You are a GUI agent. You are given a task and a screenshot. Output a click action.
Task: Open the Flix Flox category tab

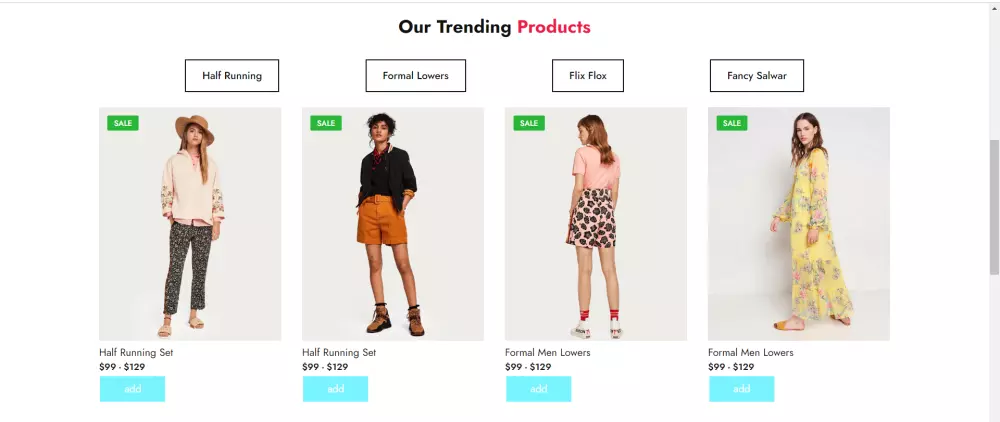pos(588,76)
